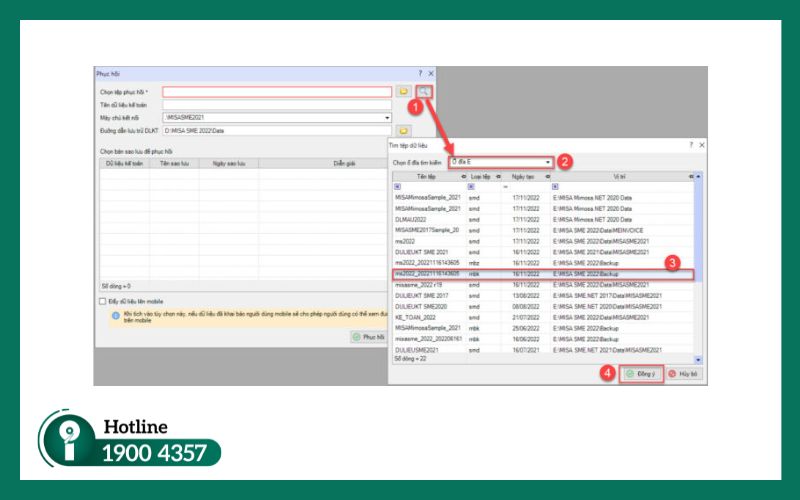
Task: Click the file list vertical scrollbar thumb
Action: (698, 230)
